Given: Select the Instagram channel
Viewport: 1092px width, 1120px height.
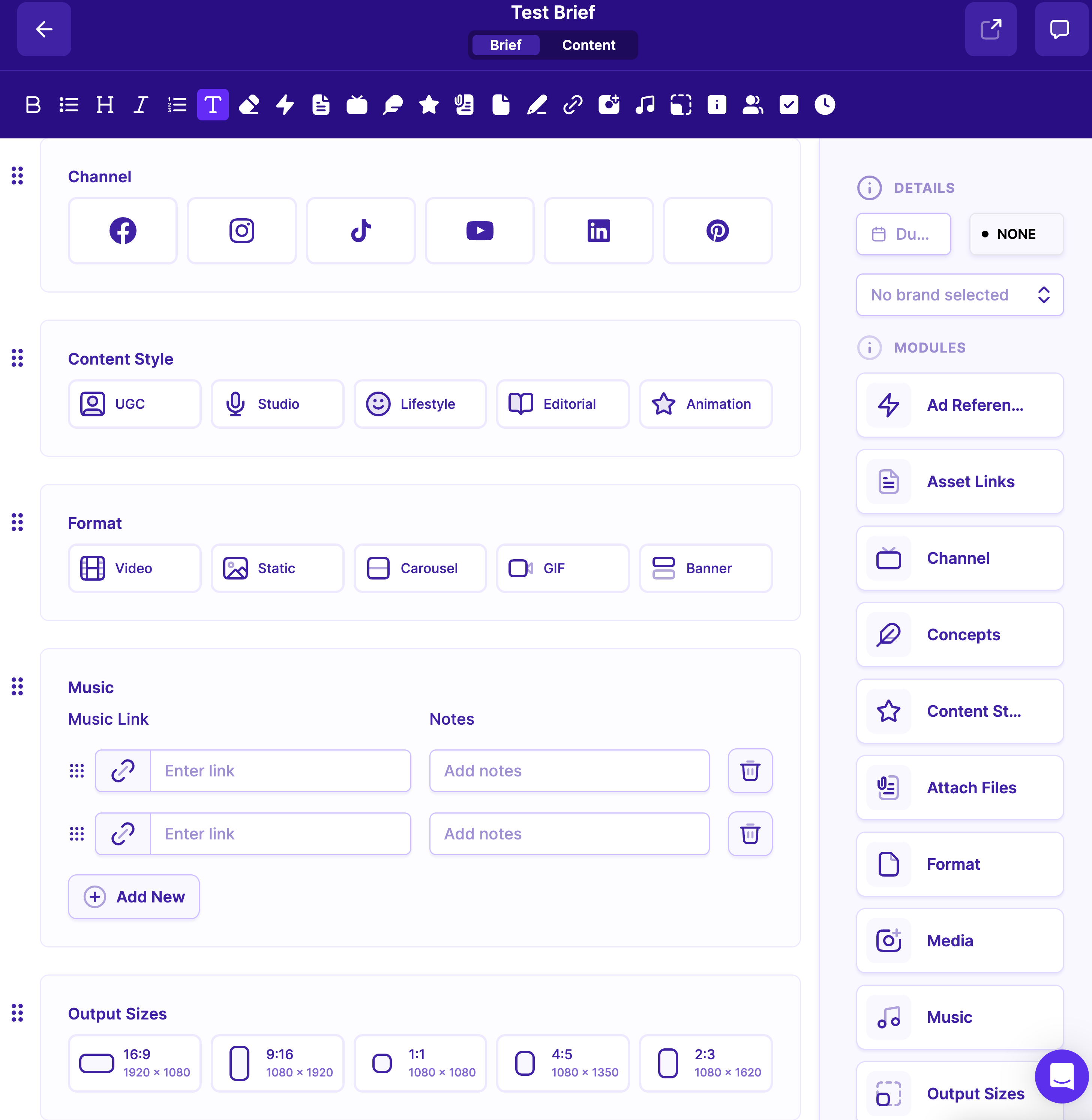Looking at the screenshot, I should 241,231.
